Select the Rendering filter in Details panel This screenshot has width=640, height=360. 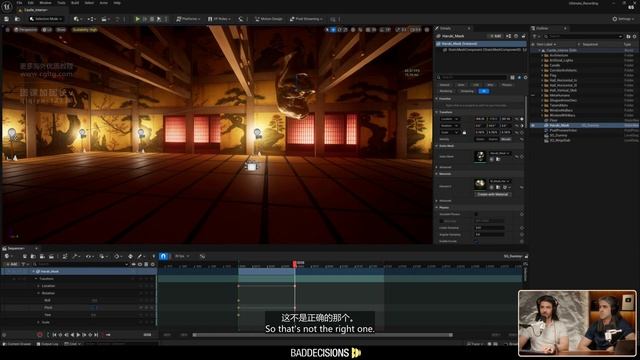pyautogui.click(x=446, y=91)
